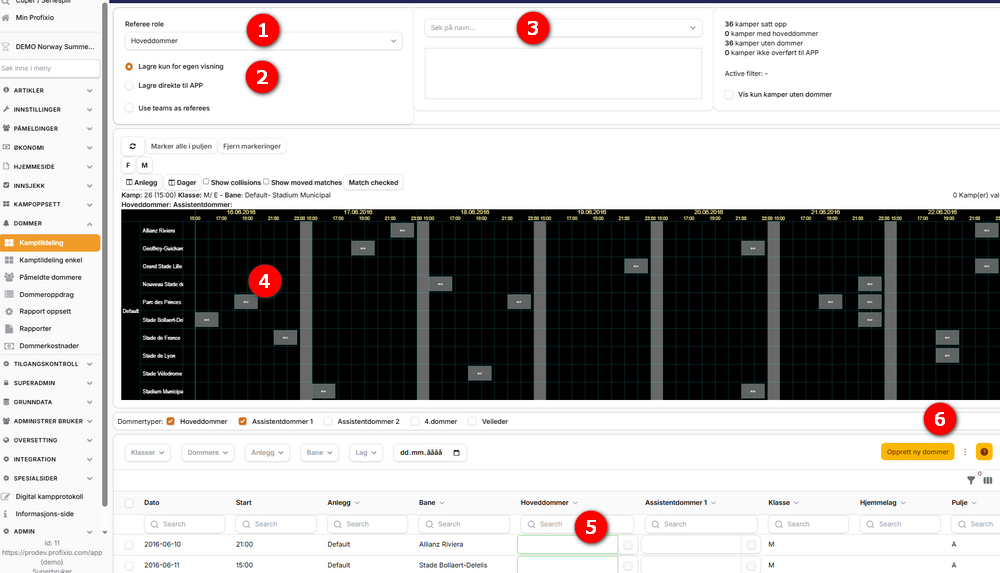This screenshot has width=1000, height=573.
Task: Click the Hoveddommer cell for Allianz Riviera row
Action: coord(568,545)
